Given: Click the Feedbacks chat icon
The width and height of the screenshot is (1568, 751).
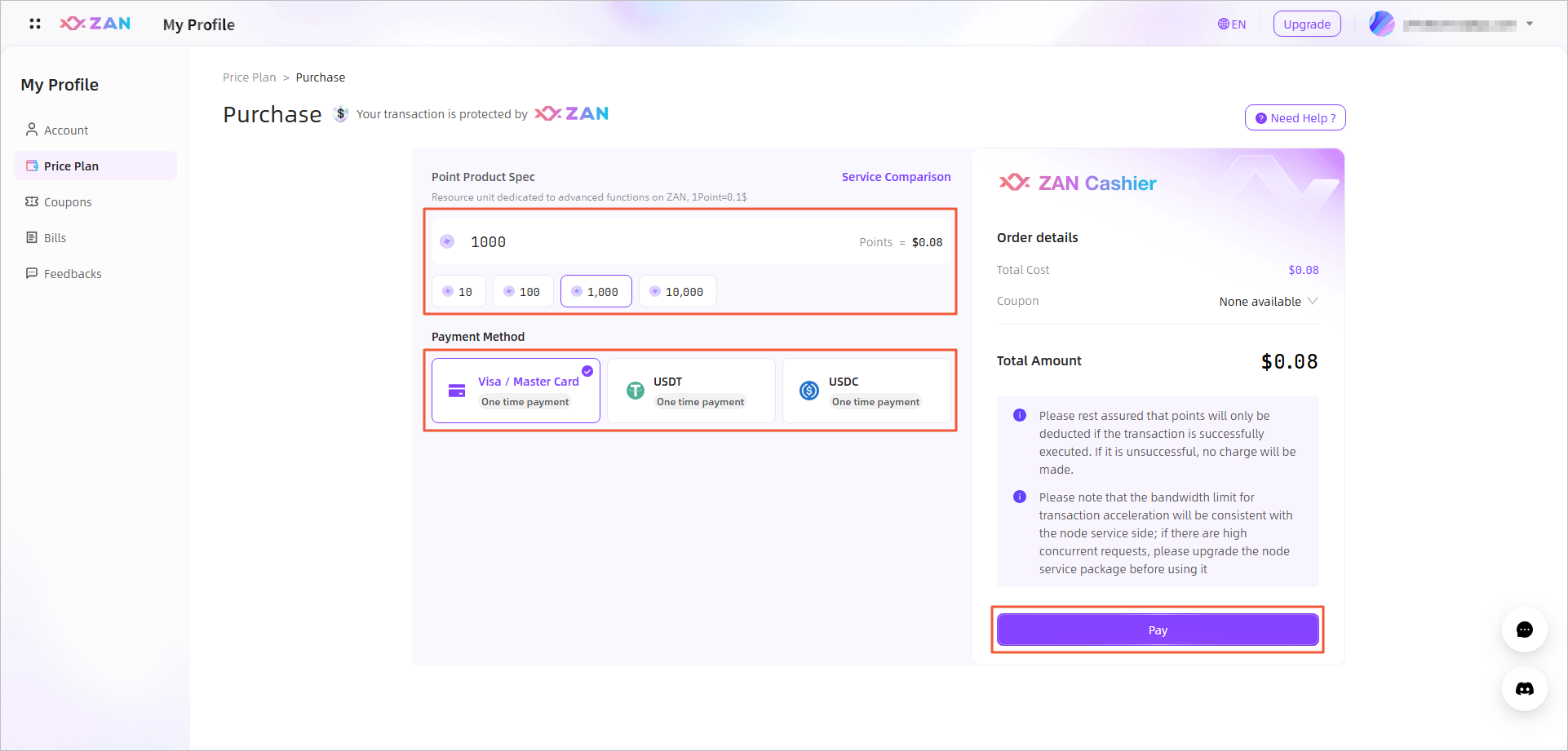Looking at the screenshot, I should click(32, 273).
